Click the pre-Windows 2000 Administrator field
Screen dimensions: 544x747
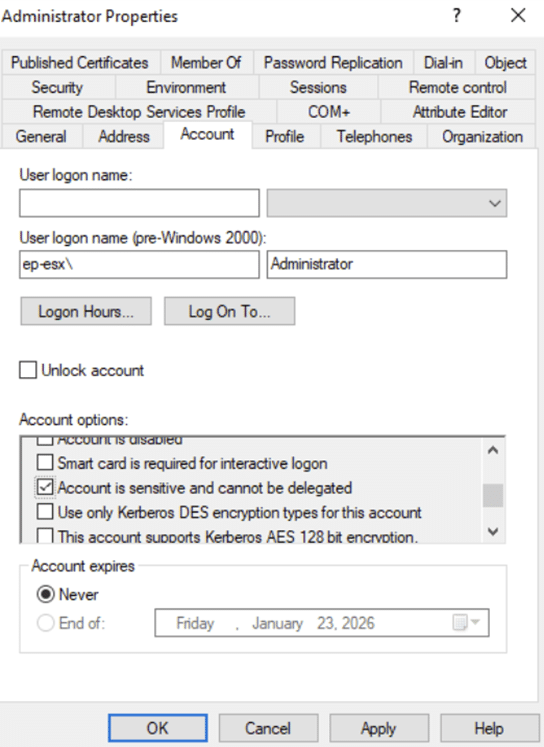pos(387,264)
